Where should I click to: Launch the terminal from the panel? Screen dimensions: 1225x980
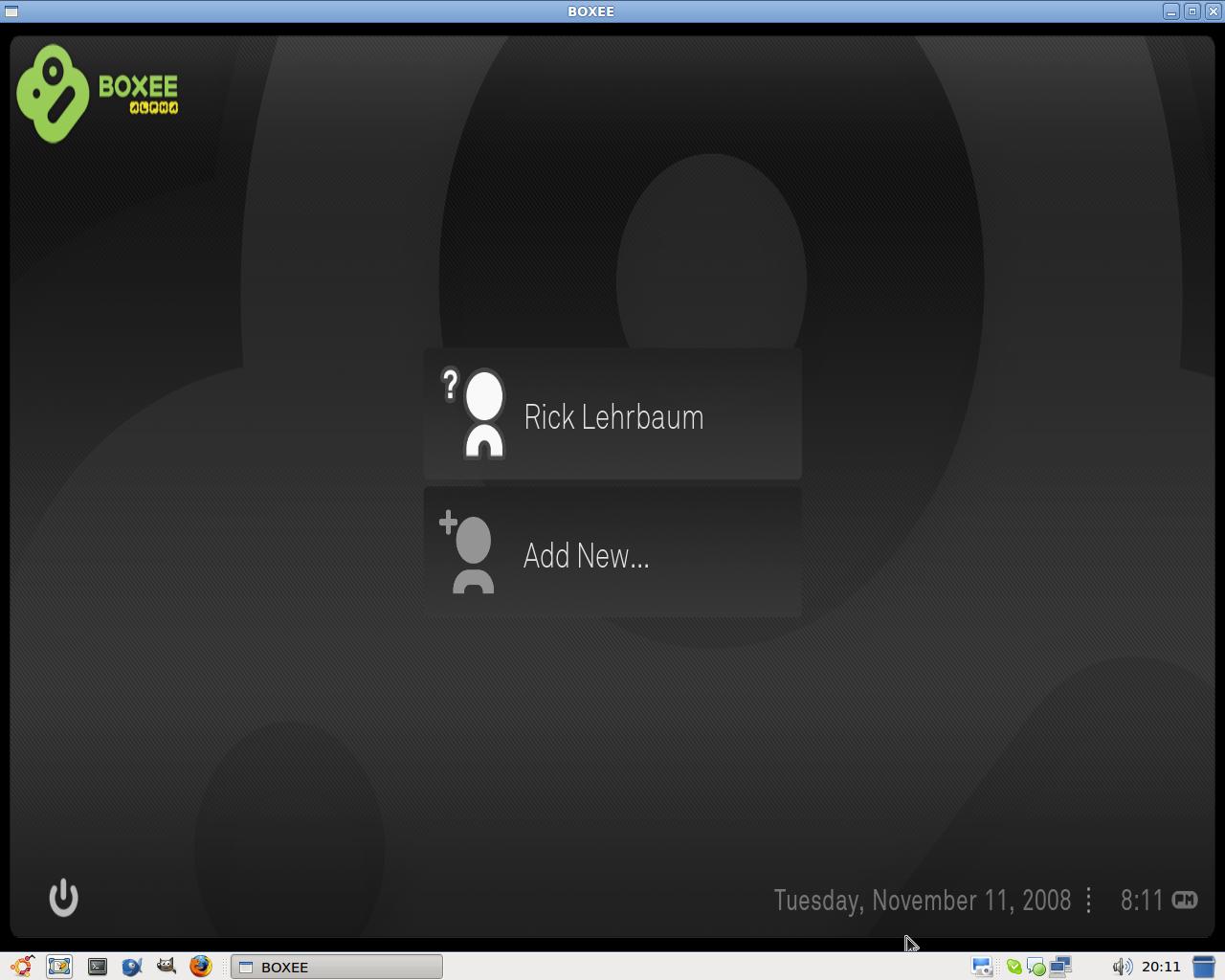[x=98, y=967]
